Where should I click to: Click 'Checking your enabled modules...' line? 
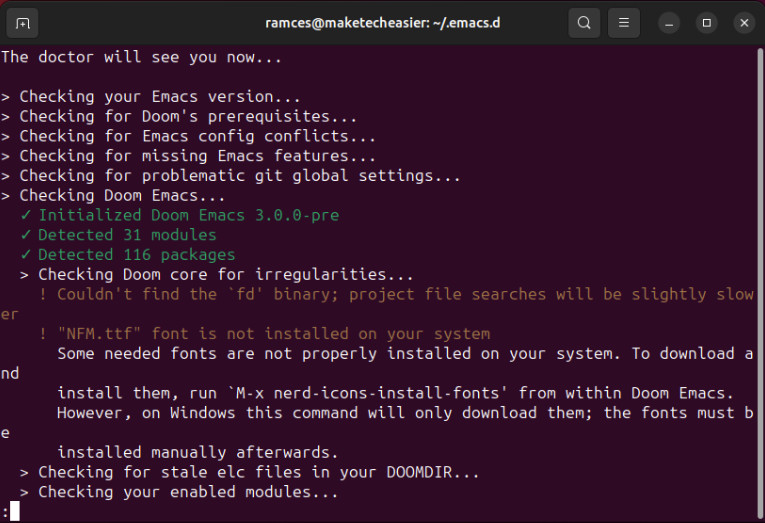pos(179,492)
